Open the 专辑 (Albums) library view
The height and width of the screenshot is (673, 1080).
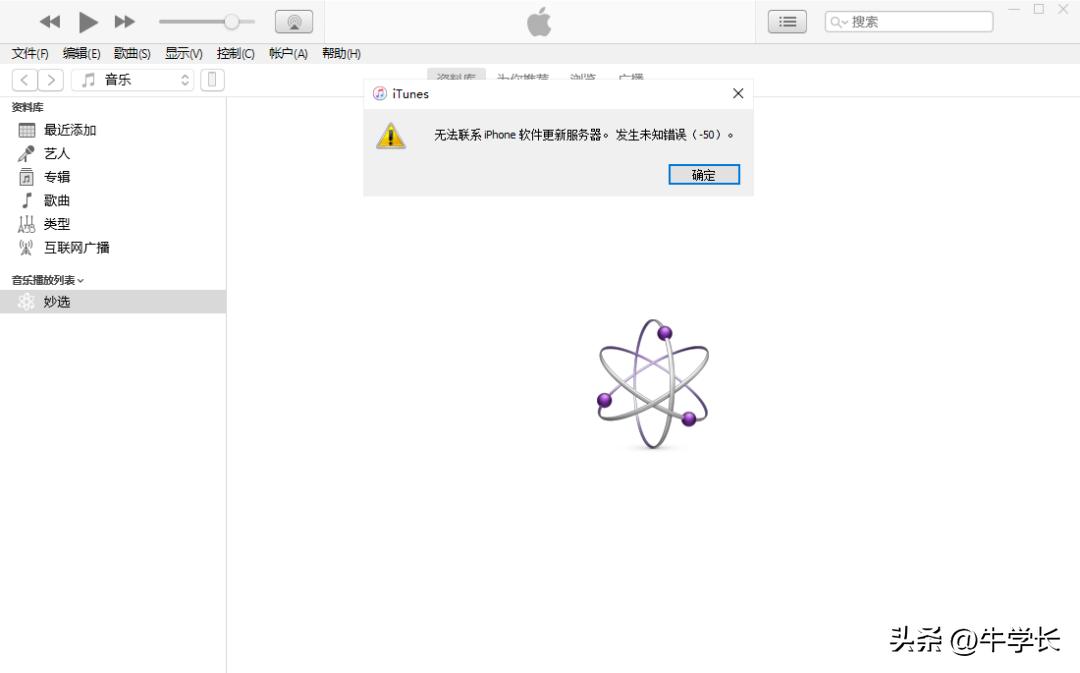coord(56,176)
